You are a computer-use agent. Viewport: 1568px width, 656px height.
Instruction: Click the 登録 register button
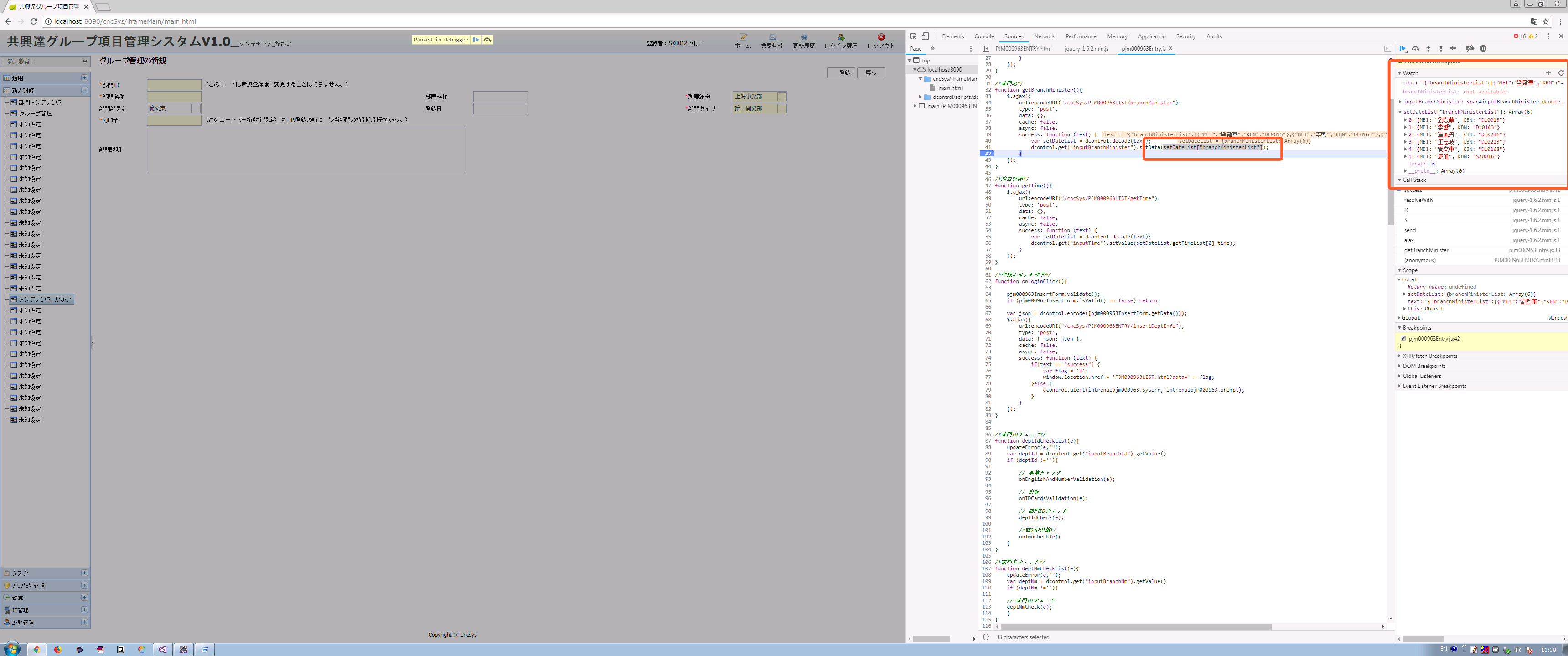tap(841, 73)
